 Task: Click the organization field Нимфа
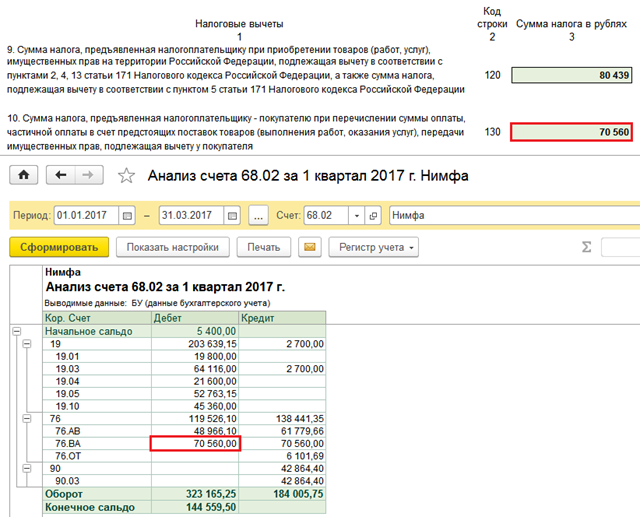[514, 215]
